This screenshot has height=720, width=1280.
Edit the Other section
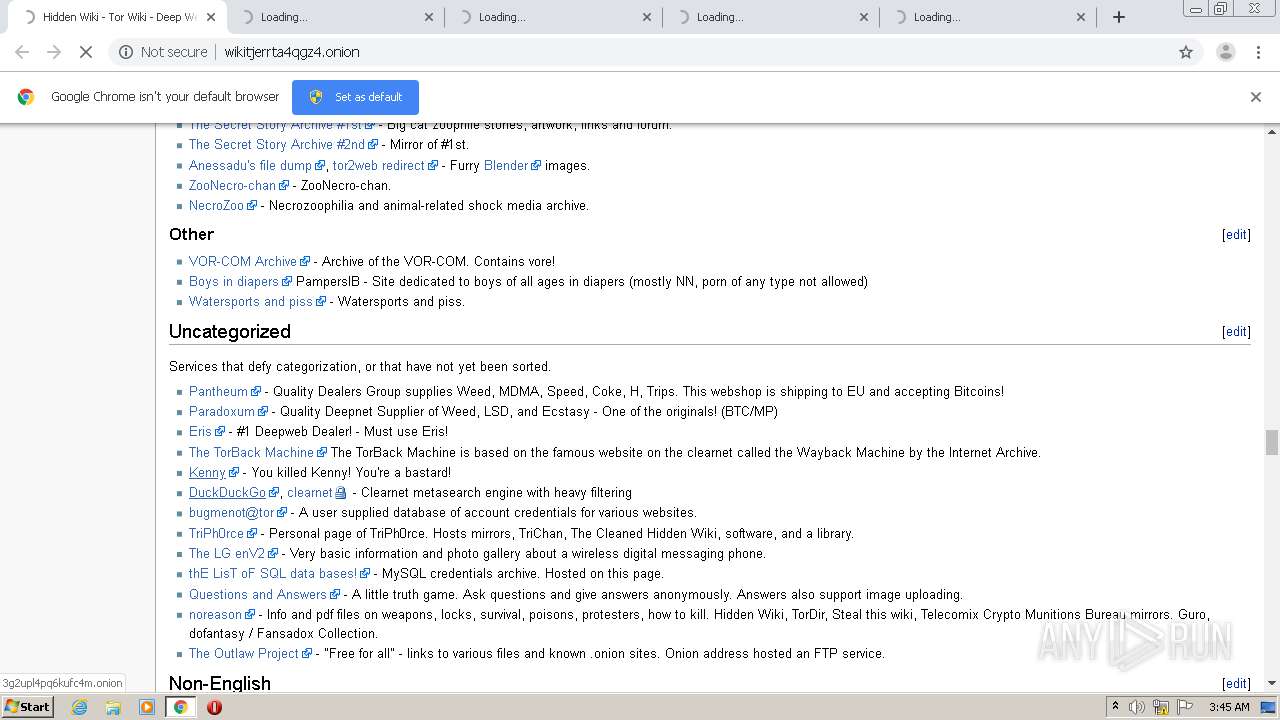1236,235
